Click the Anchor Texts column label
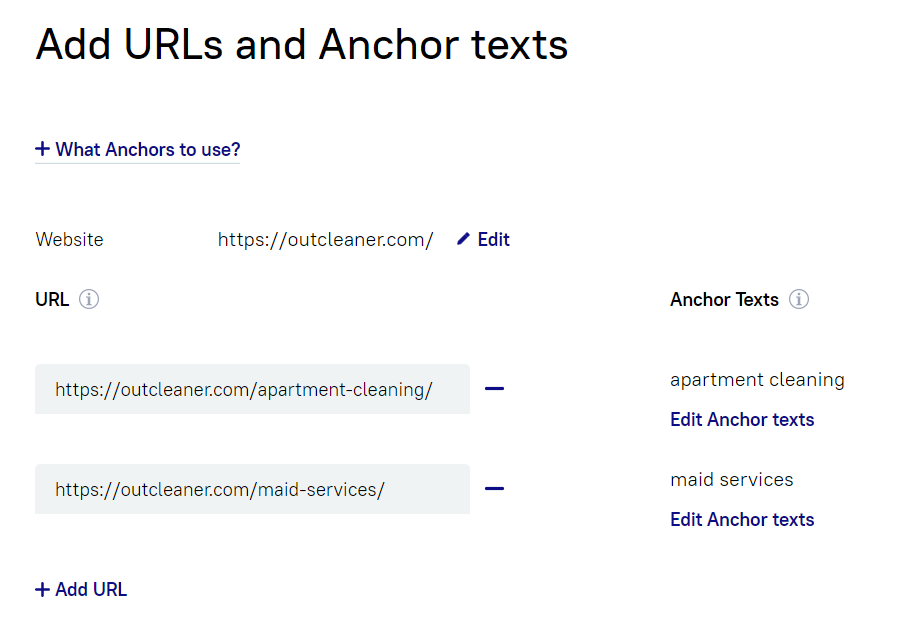This screenshot has width=907, height=624. pos(724,300)
